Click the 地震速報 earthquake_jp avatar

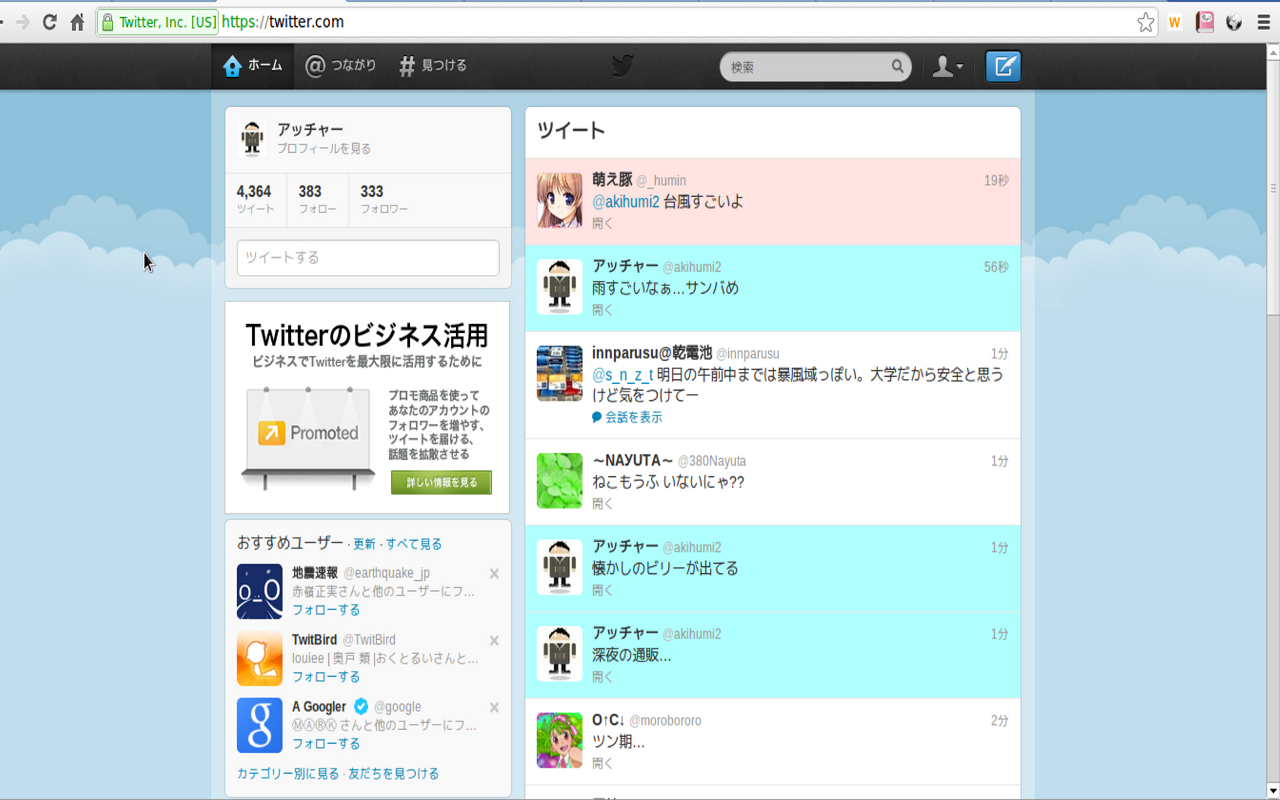(260, 592)
